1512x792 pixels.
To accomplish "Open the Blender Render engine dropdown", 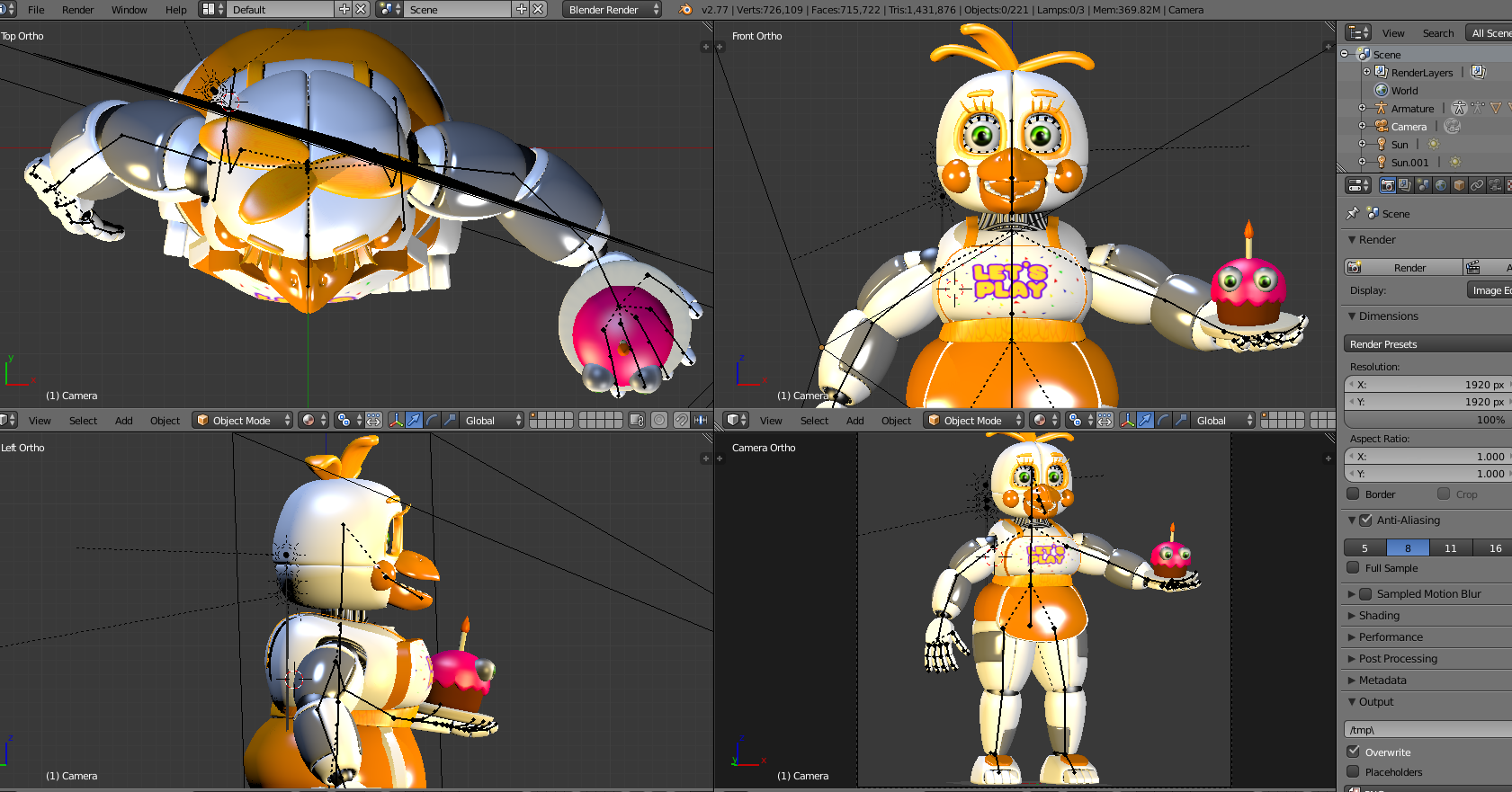I will [612, 9].
